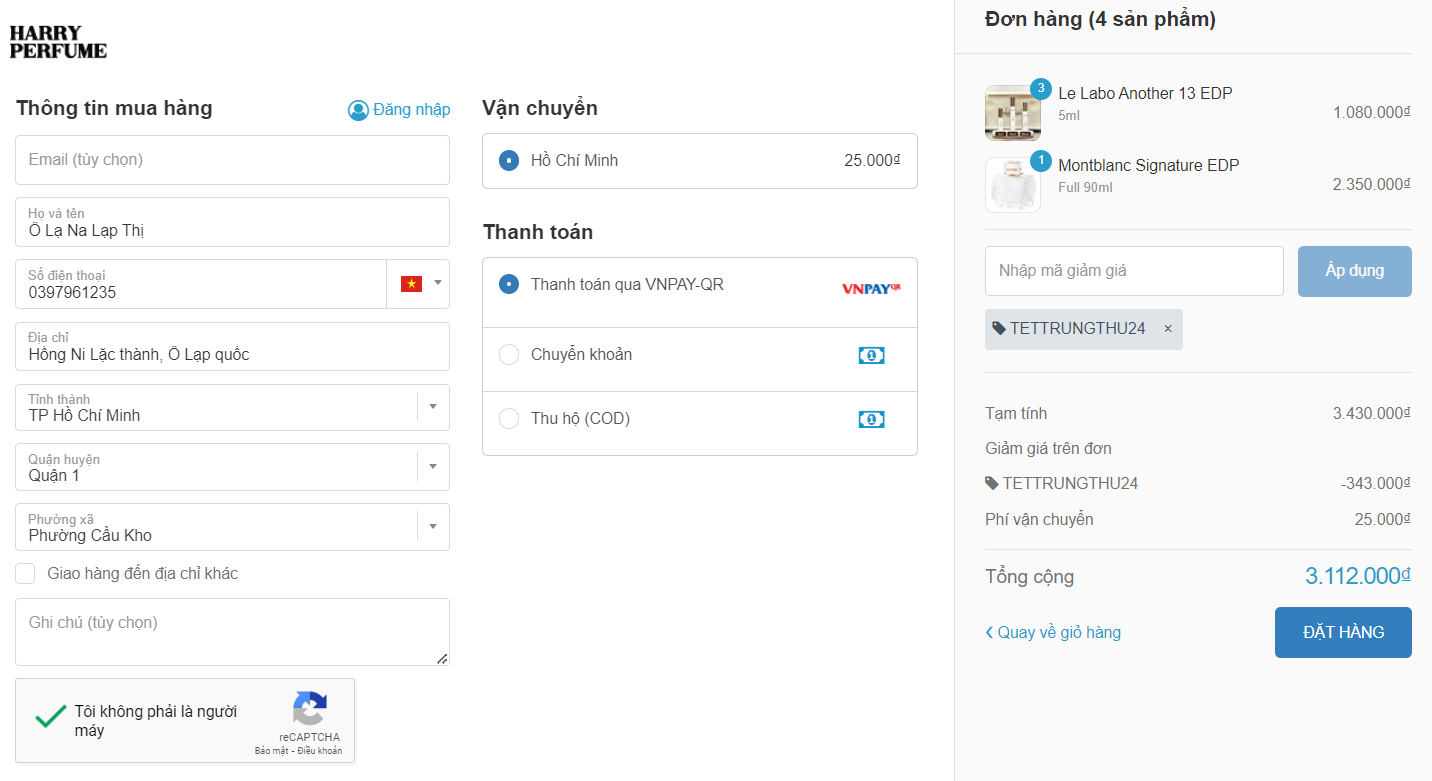
Task: Click the user account icon beside Đăng nhập
Action: click(358, 110)
